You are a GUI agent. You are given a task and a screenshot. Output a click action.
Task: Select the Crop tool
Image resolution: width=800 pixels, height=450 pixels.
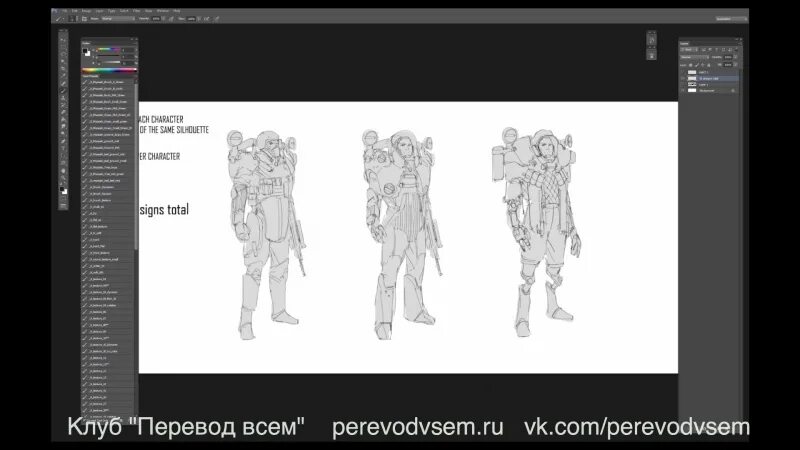pyautogui.click(x=63, y=68)
